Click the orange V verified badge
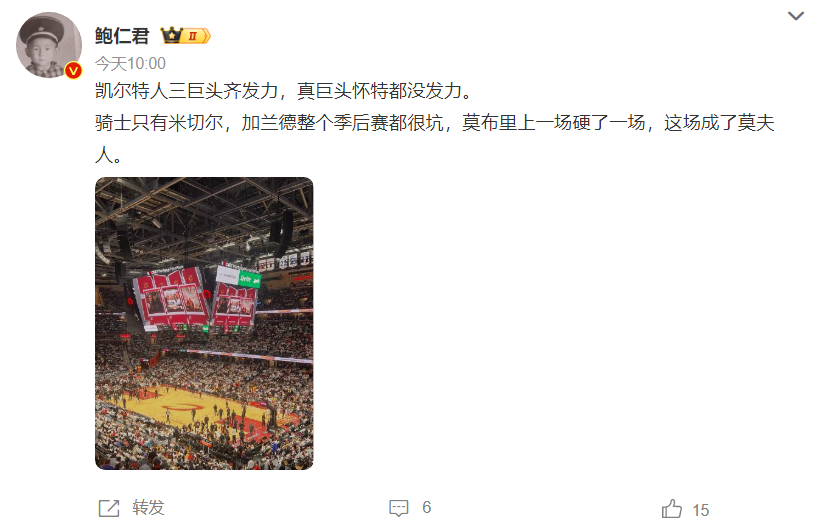 point(73,70)
